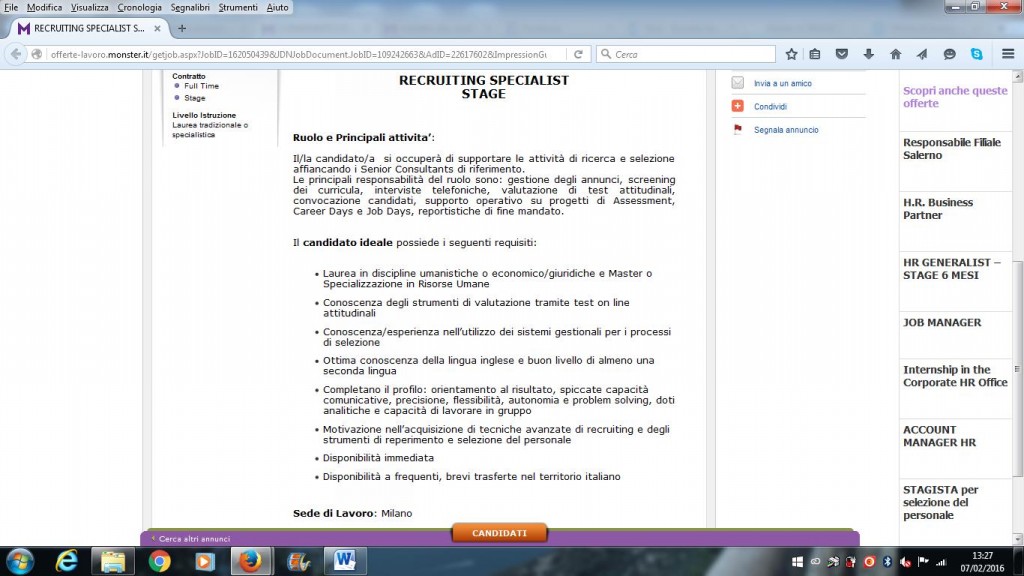Click the Cerca altri annunci link

(194, 539)
